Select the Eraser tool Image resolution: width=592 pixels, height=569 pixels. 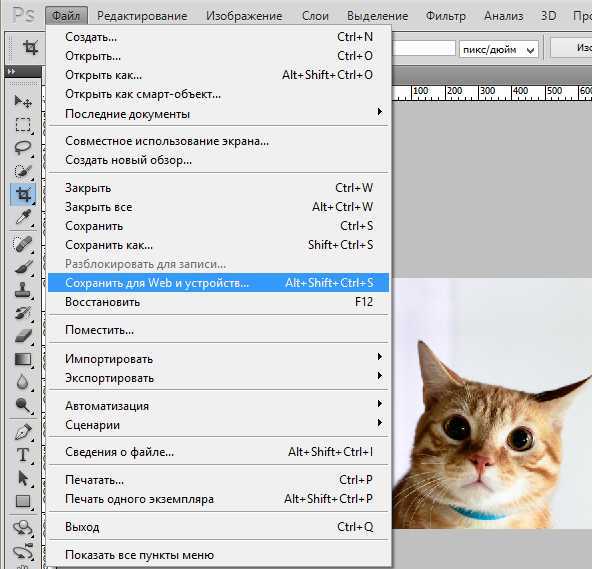(23, 336)
